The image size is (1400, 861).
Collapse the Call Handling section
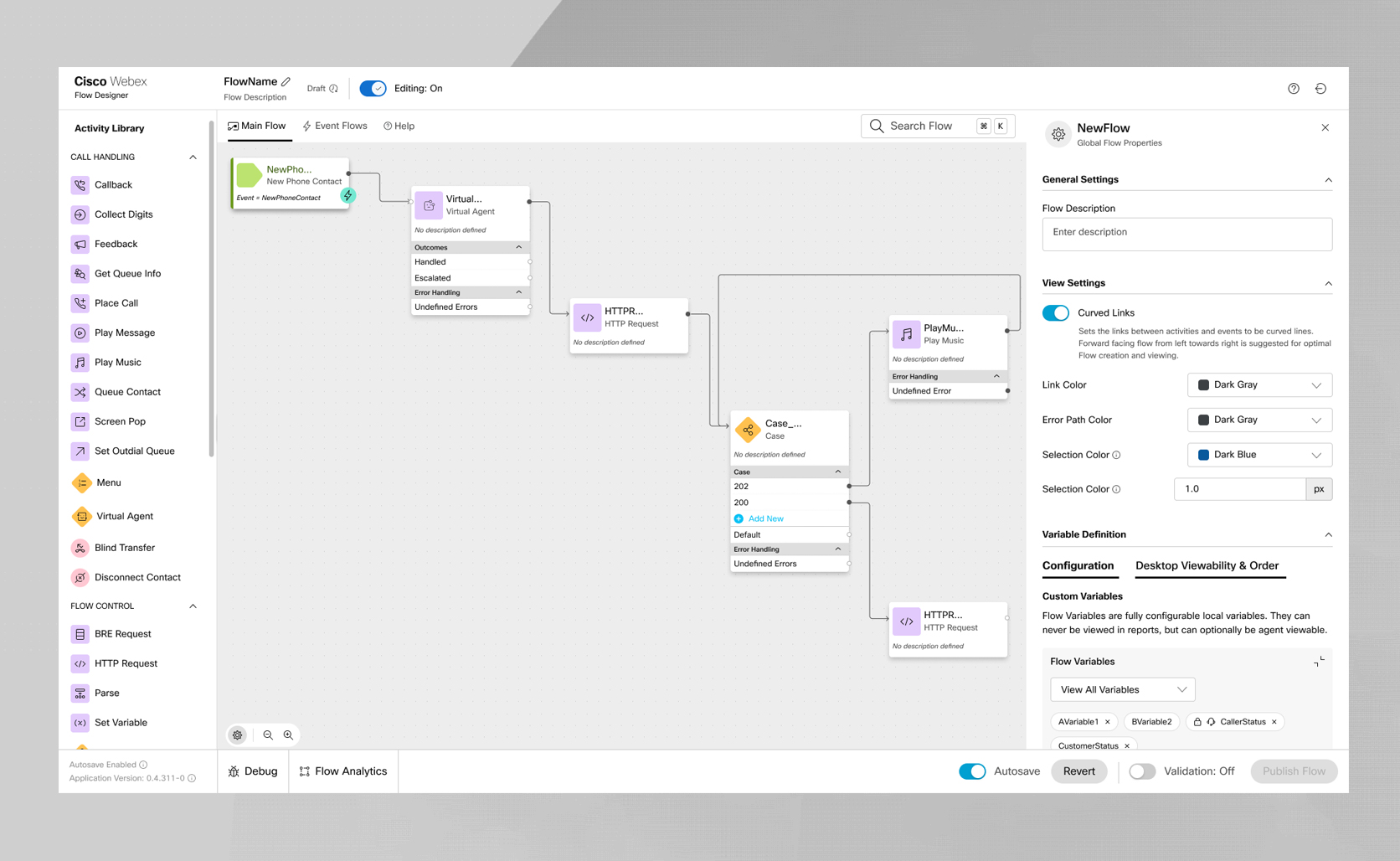click(x=193, y=157)
